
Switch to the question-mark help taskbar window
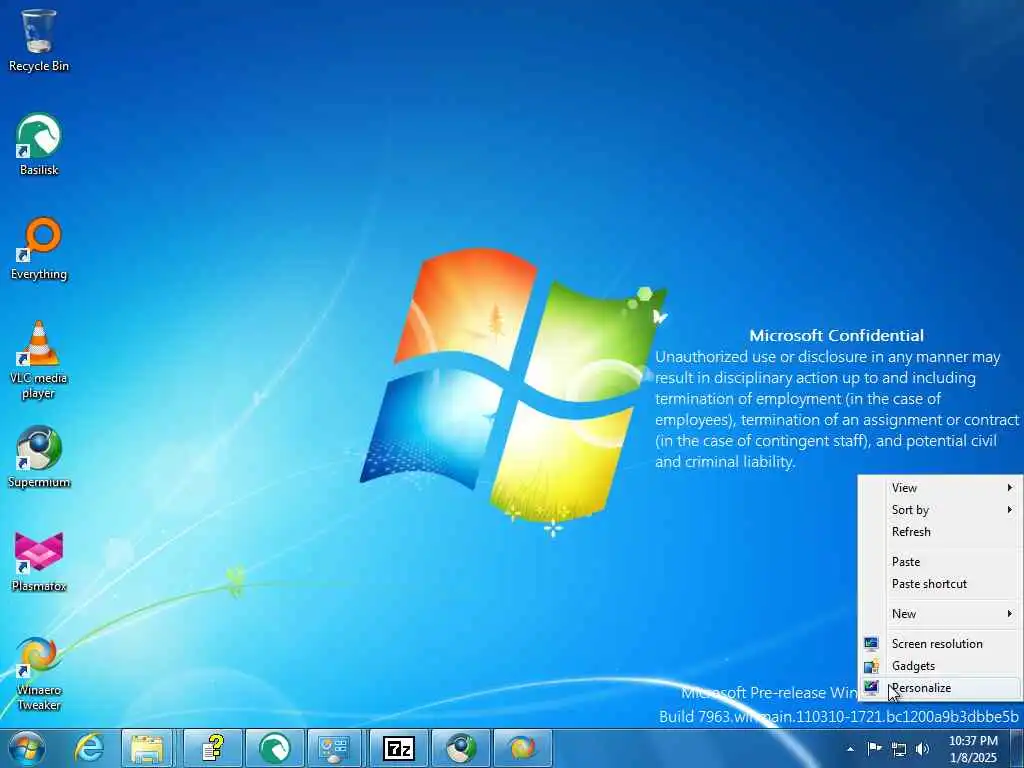click(x=213, y=748)
